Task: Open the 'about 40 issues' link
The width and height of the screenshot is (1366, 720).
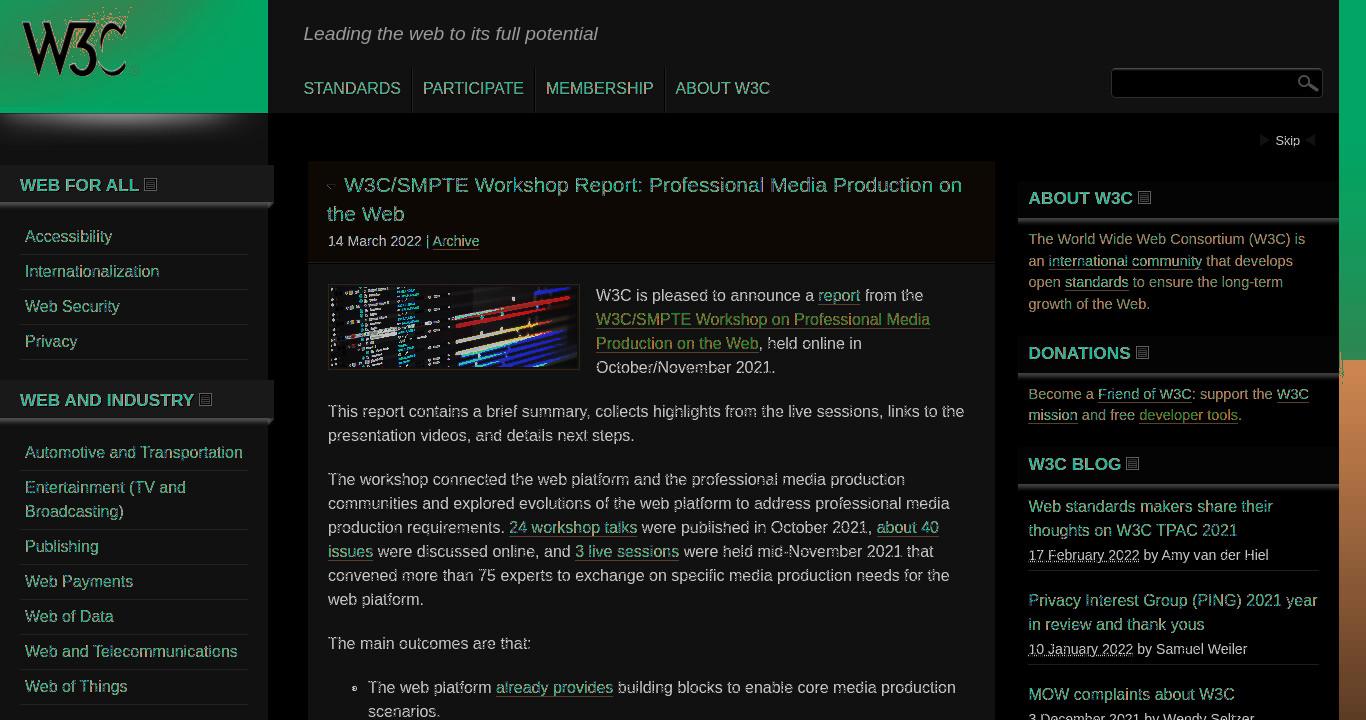Action: pos(633,540)
